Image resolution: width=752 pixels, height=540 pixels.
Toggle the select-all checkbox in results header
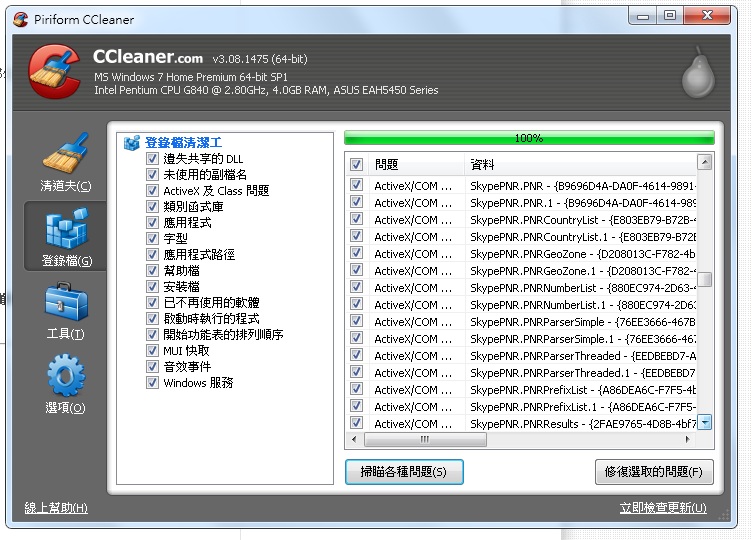356,164
